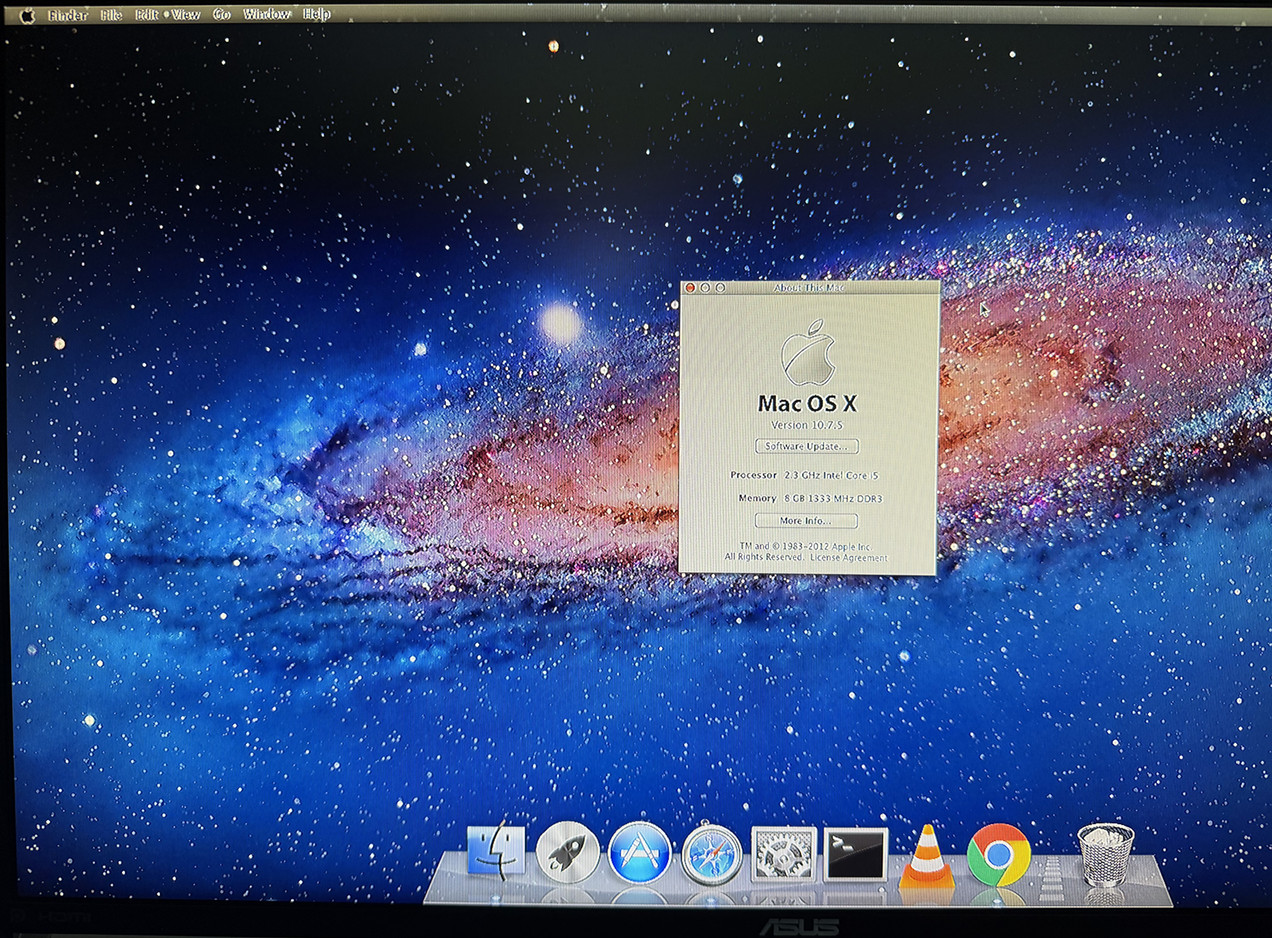This screenshot has height=938, width=1272.
Task: Close the About This Mac window
Action: point(690,288)
